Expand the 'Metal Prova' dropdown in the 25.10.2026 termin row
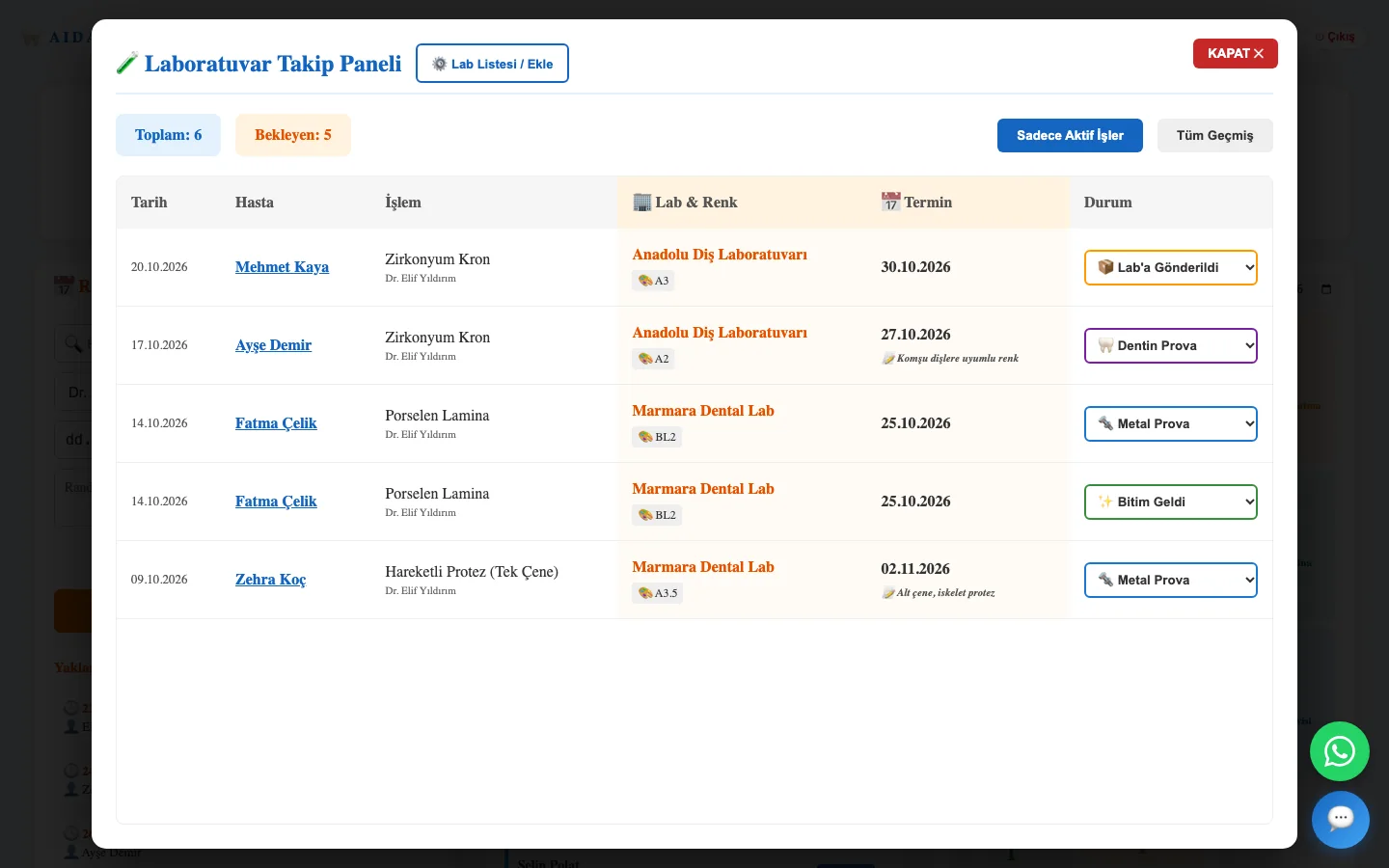Image resolution: width=1389 pixels, height=868 pixels. point(1171,423)
